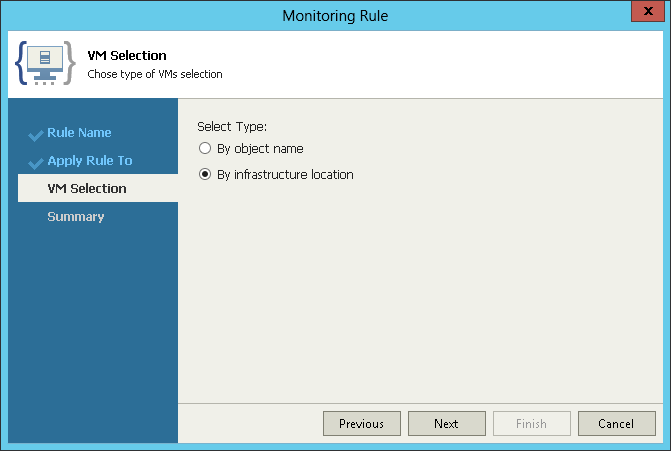
Task: Select the By infrastructure location radio button
Action: click(x=205, y=175)
